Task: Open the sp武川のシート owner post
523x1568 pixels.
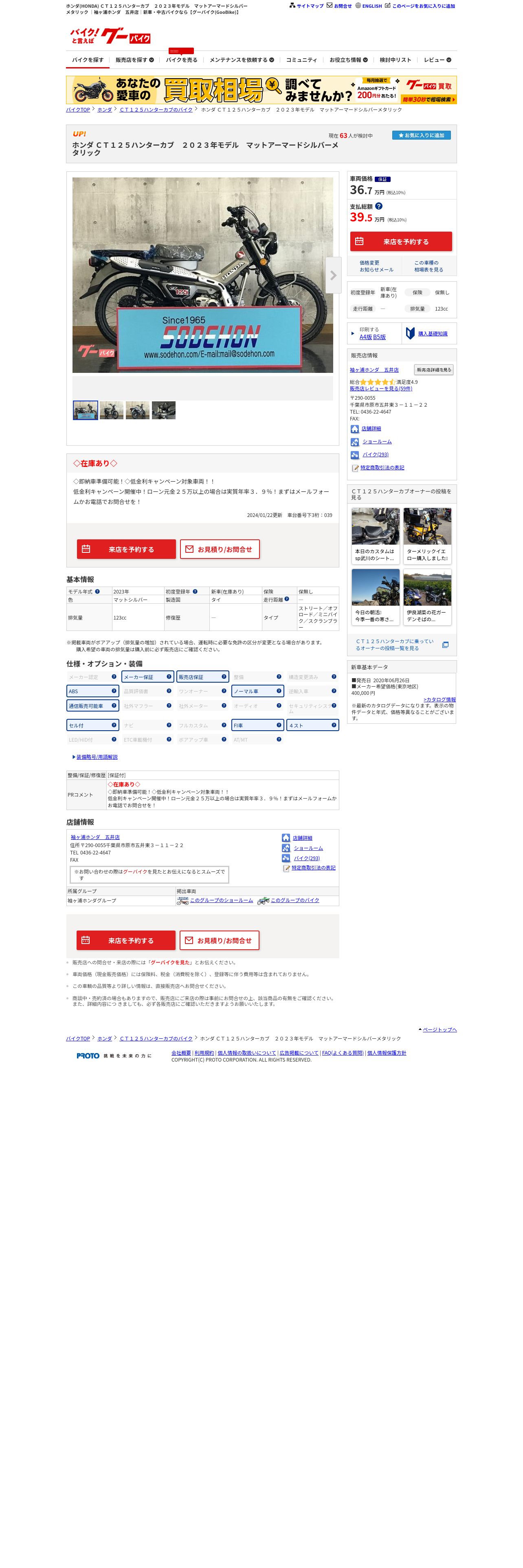Action: 375,536
